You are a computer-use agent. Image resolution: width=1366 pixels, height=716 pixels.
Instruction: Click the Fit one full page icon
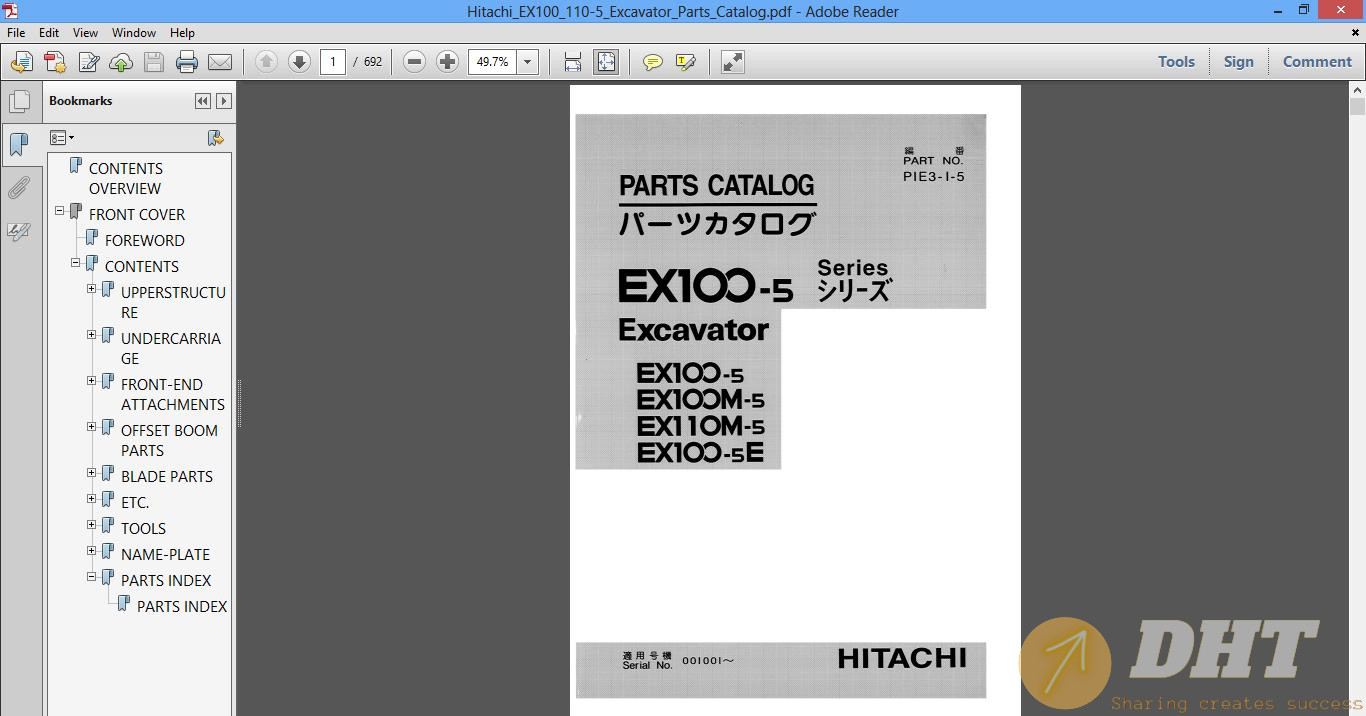tap(606, 62)
